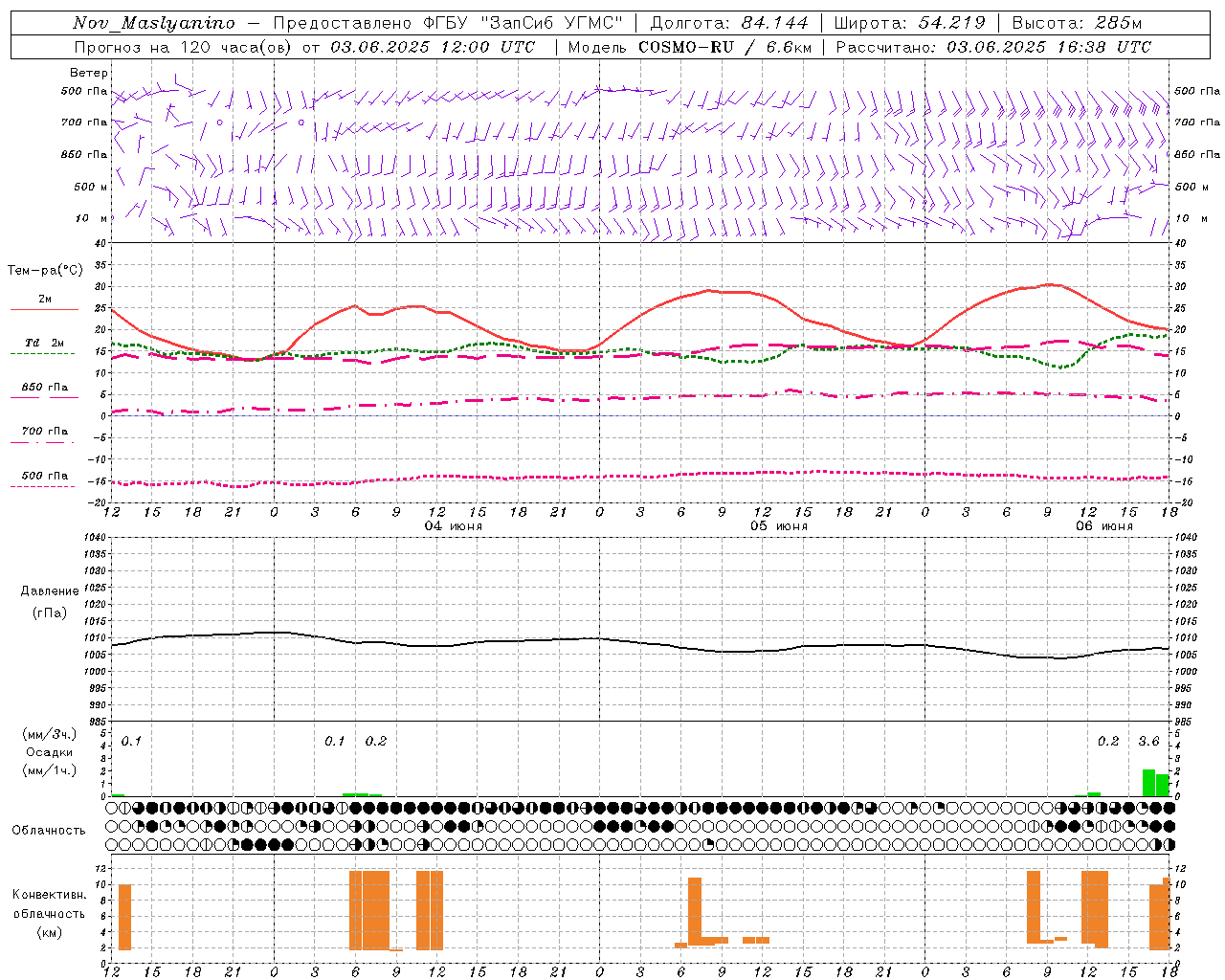1225x980 pixels.
Task: Click the 'Давление' pressure panel label
Action: 50,591
